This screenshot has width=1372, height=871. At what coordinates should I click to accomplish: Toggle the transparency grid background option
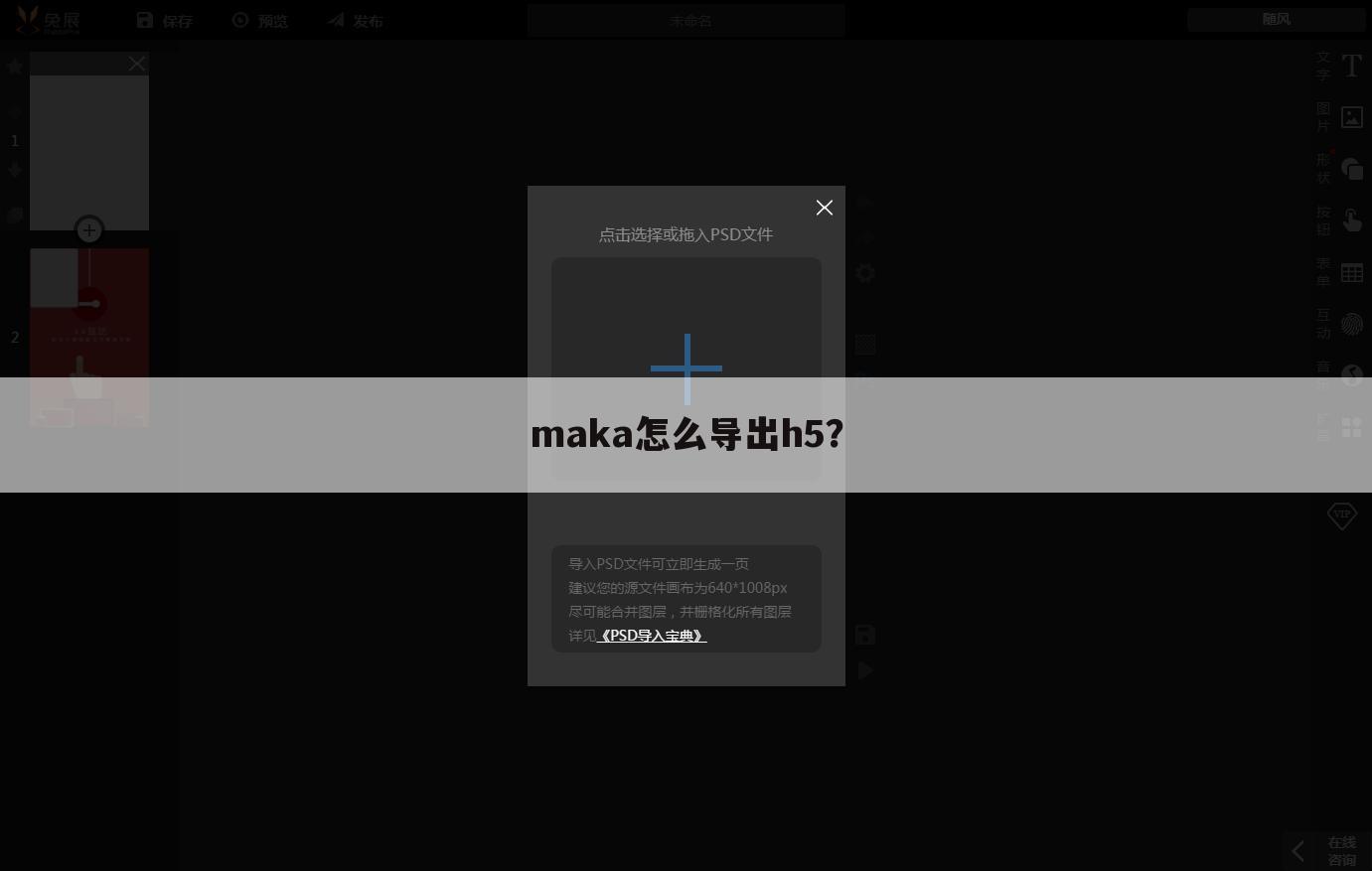[x=864, y=344]
